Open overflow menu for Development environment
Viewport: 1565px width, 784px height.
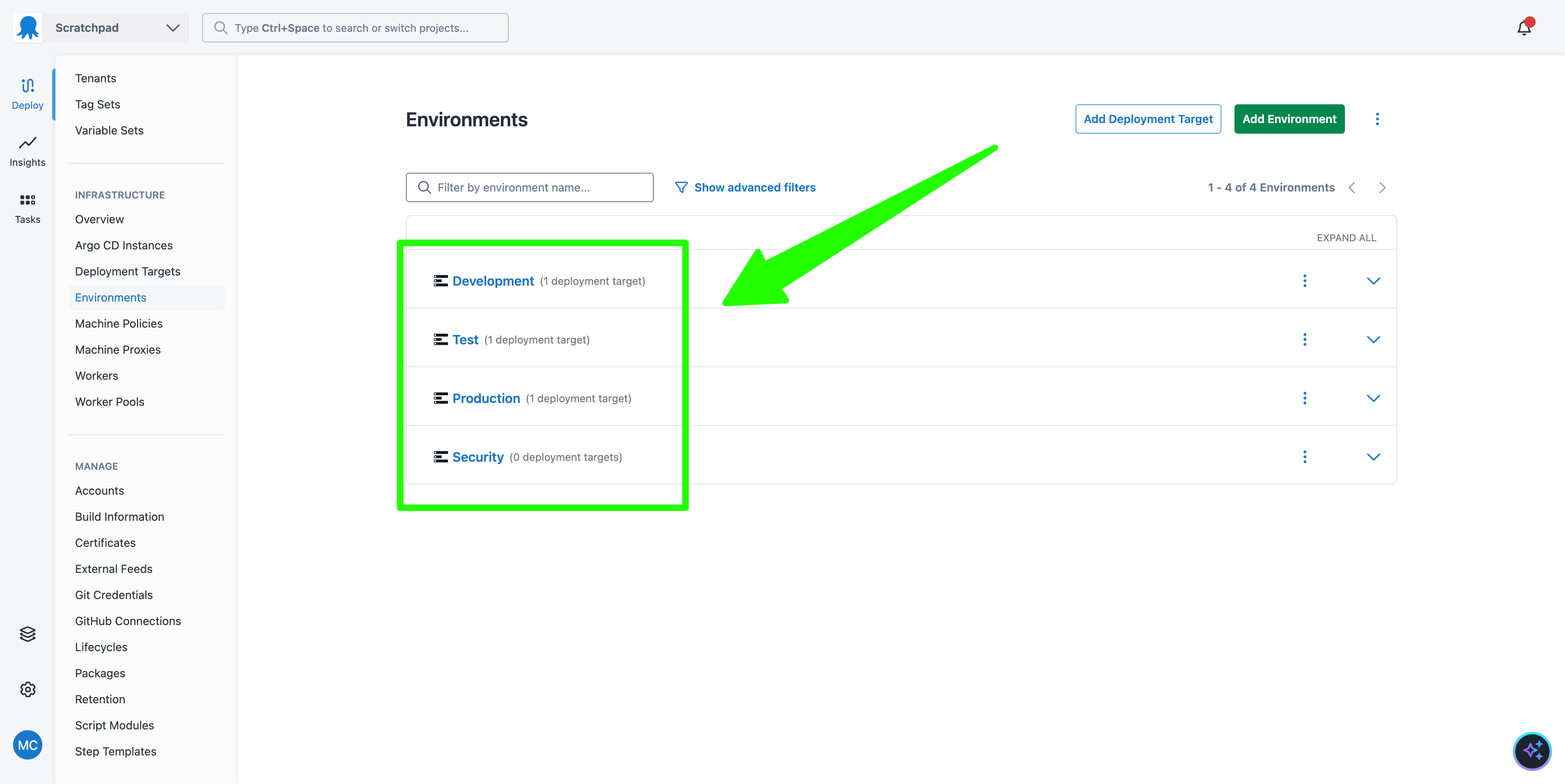tap(1304, 281)
